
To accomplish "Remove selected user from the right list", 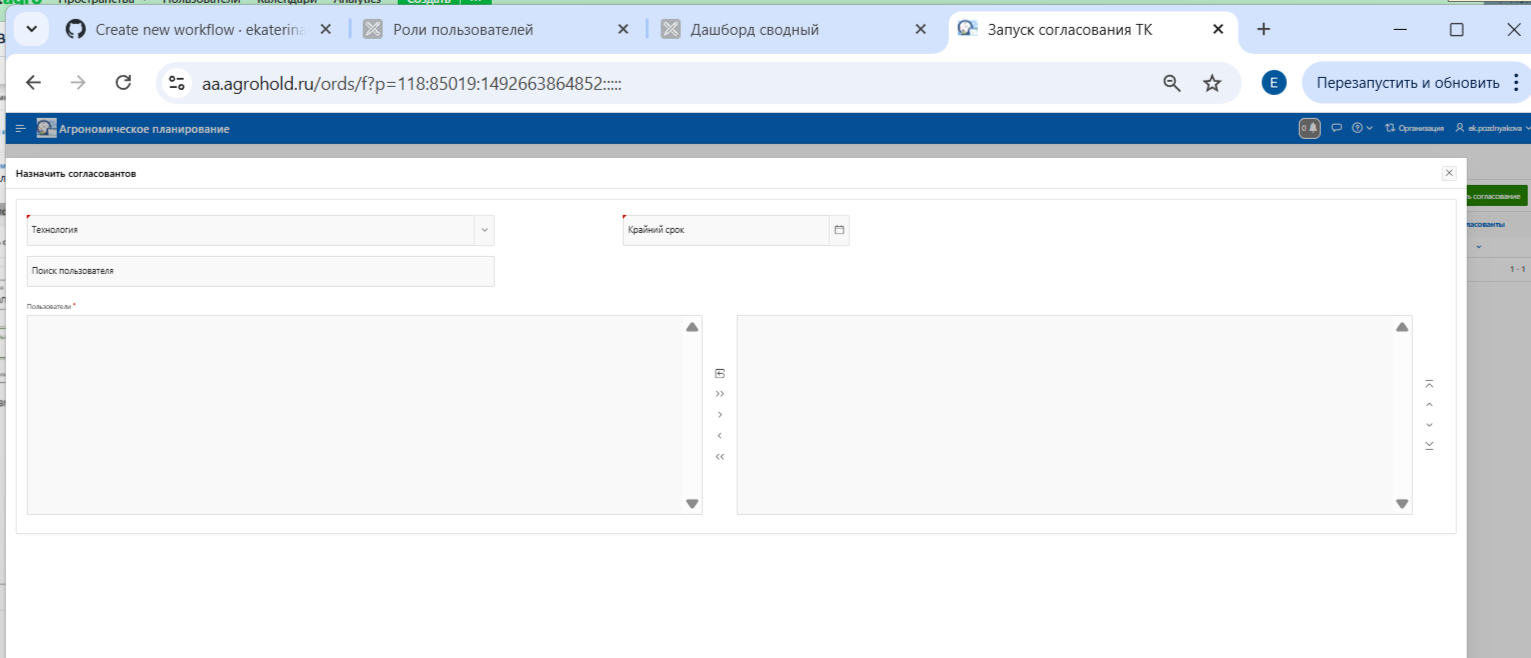I will point(720,436).
